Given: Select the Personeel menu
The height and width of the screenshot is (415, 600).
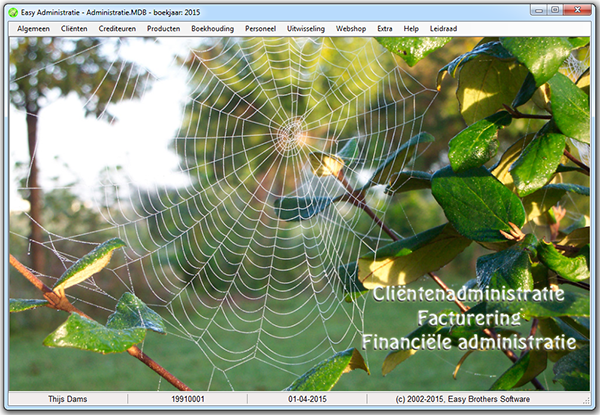Looking at the screenshot, I should coord(262,29).
